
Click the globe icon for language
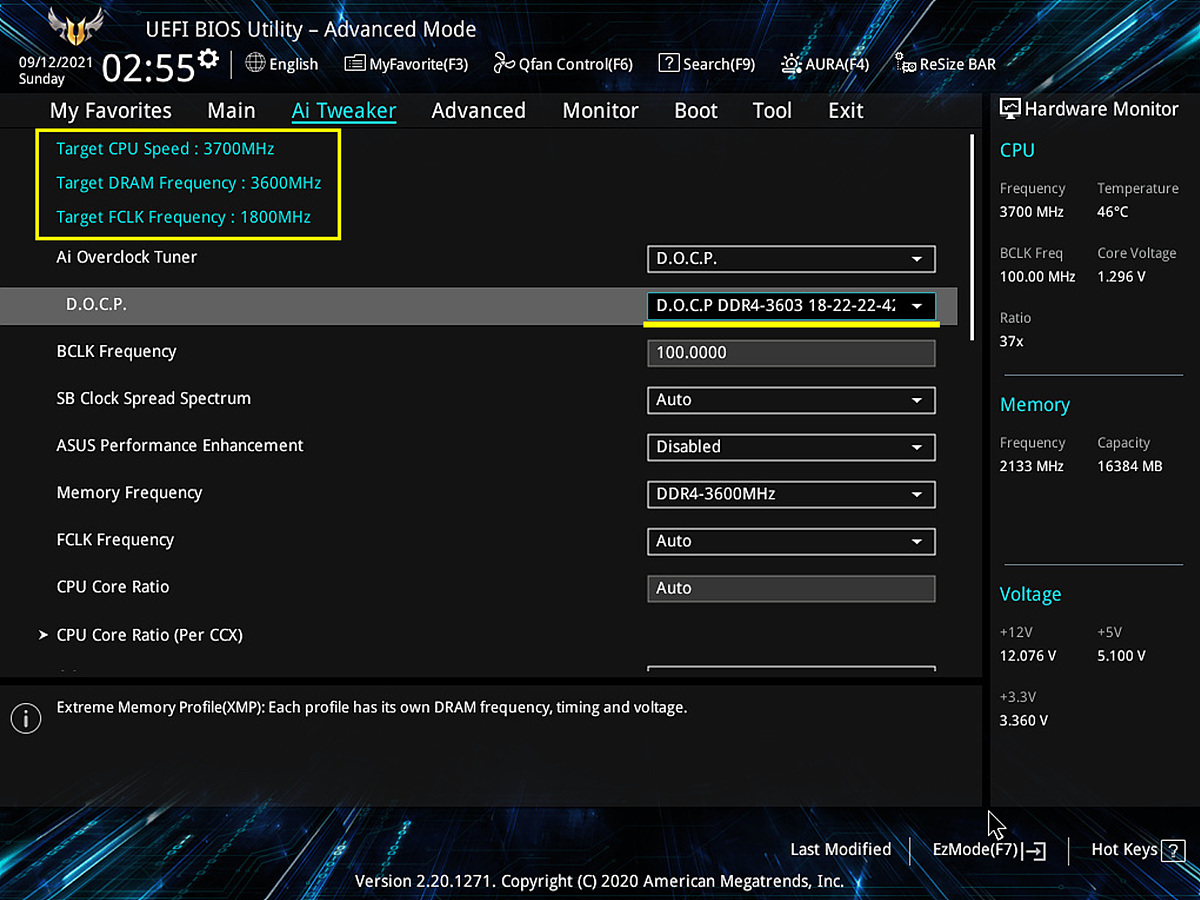[255, 63]
